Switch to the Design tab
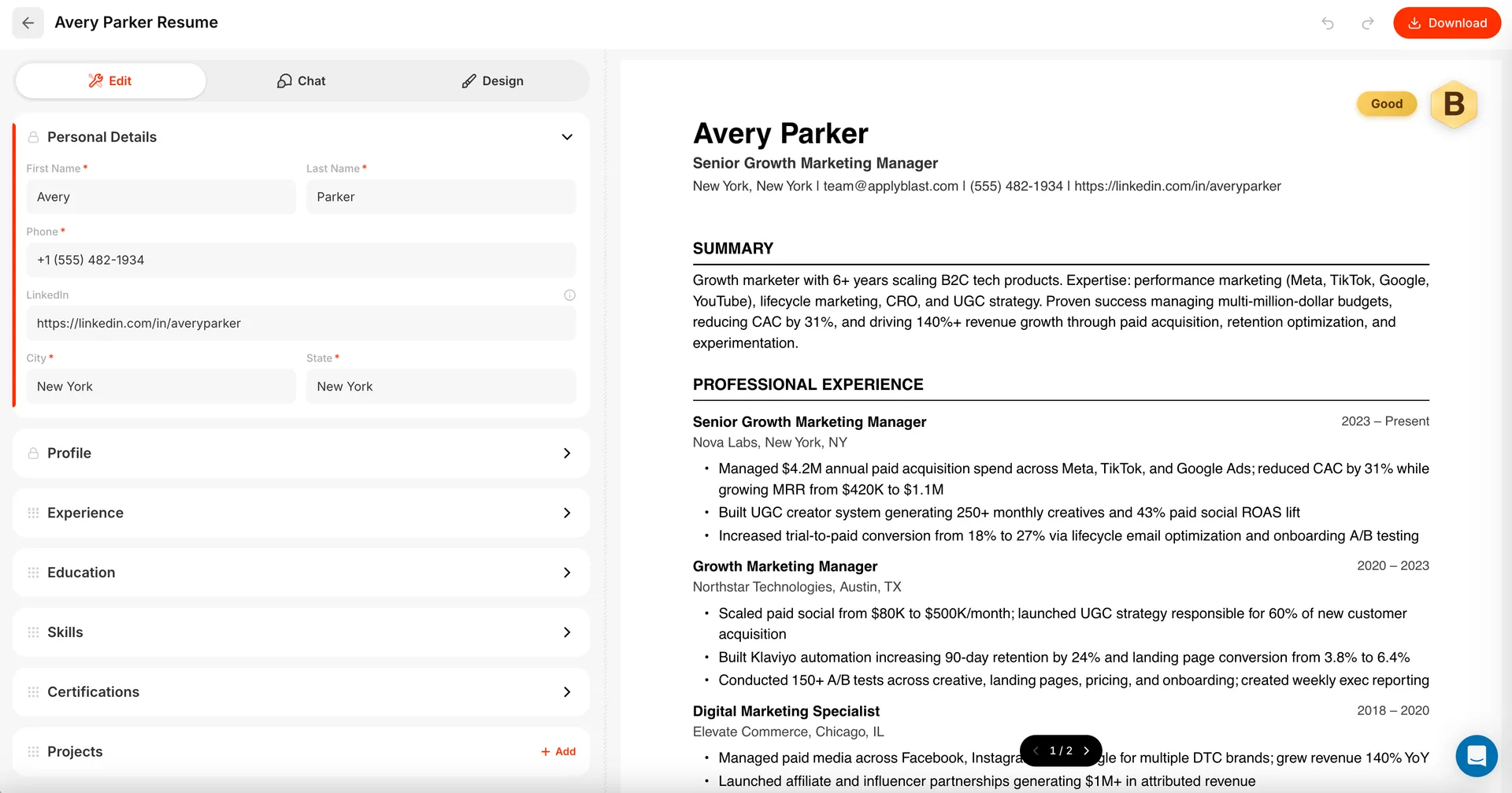 coord(492,81)
